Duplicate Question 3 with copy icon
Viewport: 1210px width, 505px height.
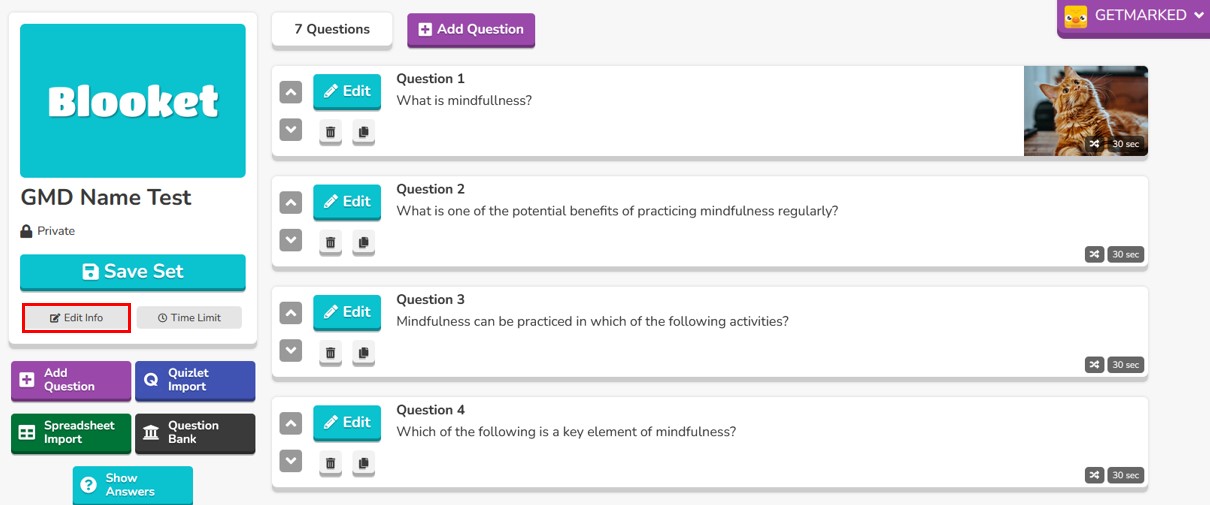(363, 352)
